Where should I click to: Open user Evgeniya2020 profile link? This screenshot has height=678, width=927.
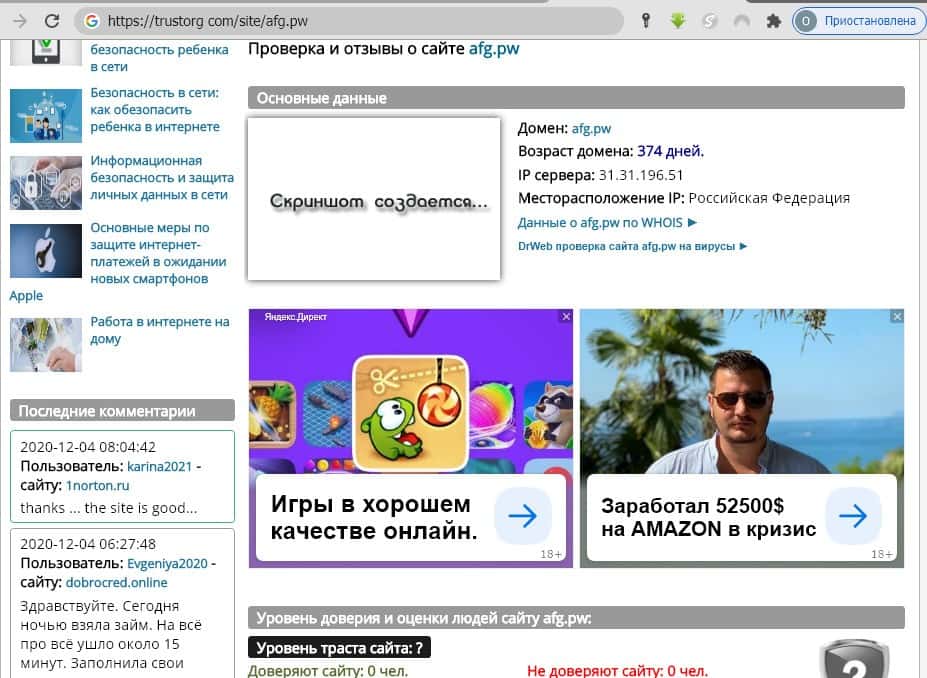(167, 563)
